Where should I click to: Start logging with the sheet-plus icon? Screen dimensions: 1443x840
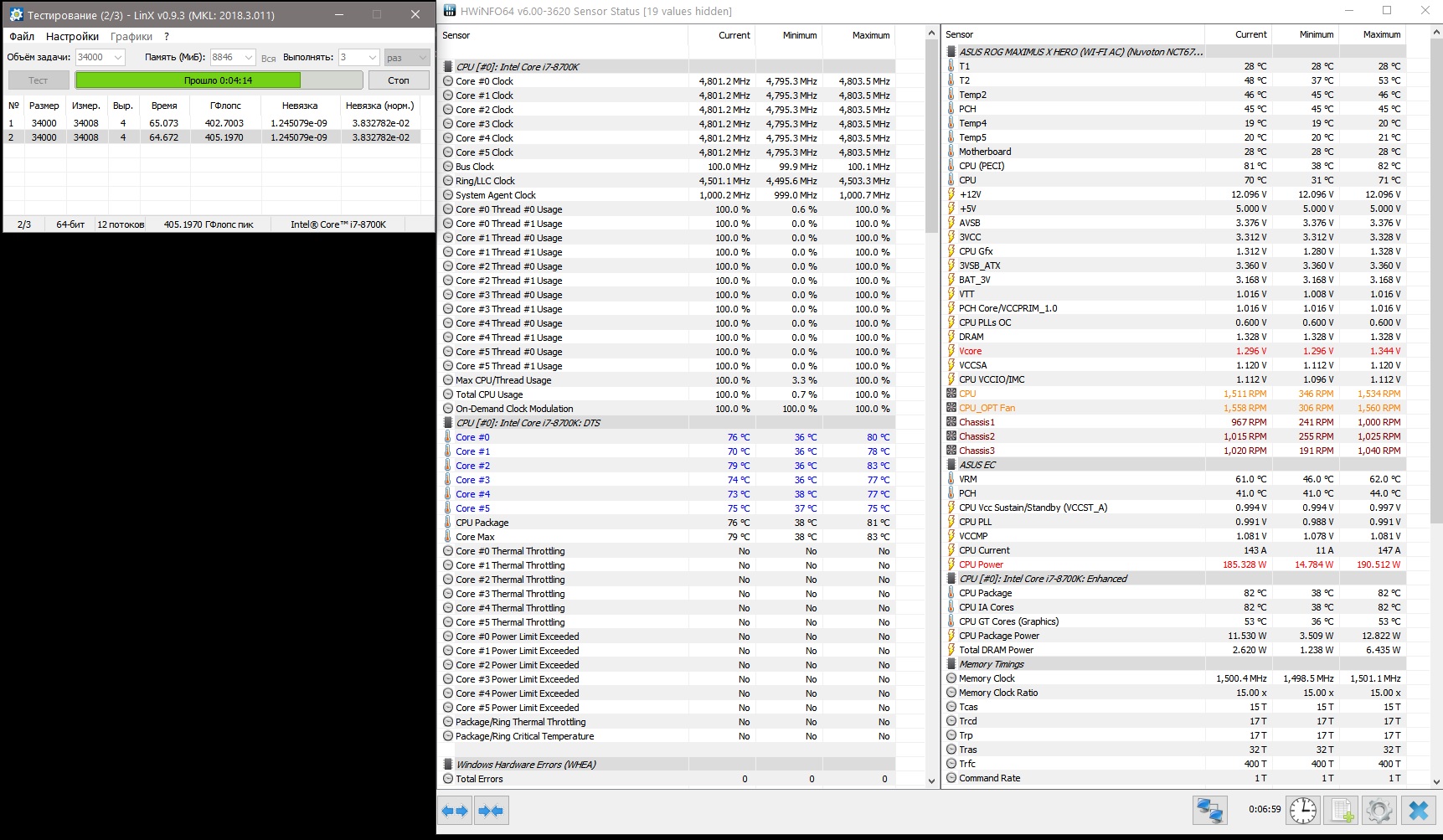coord(1342,810)
